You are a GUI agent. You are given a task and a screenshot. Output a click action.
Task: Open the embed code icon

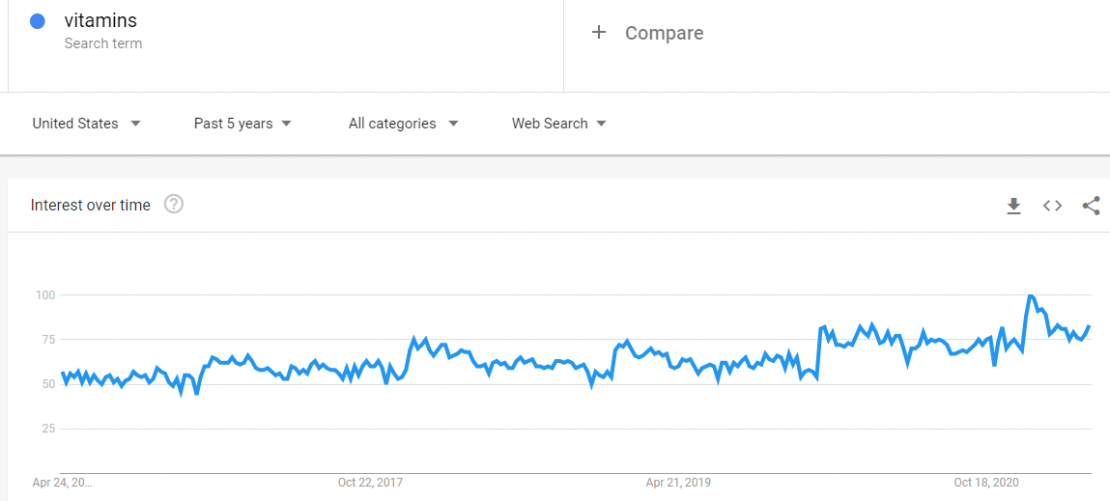coord(1052,206)
